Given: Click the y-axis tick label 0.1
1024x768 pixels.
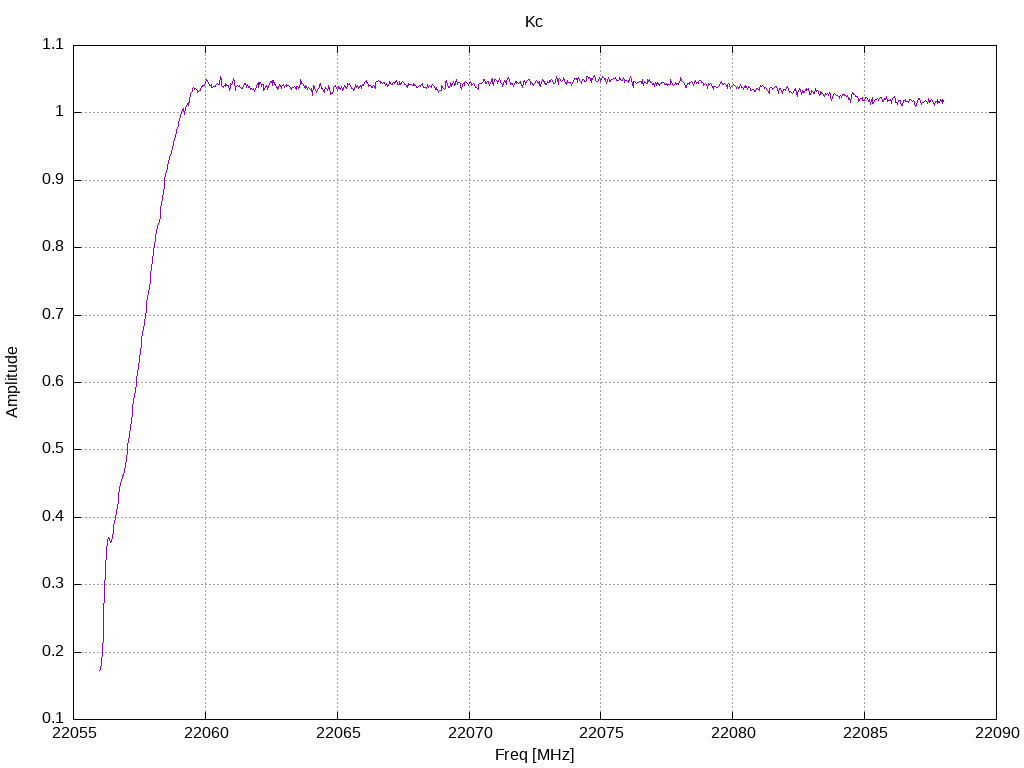Looking at the screenshot, I should tap(53, 719).
